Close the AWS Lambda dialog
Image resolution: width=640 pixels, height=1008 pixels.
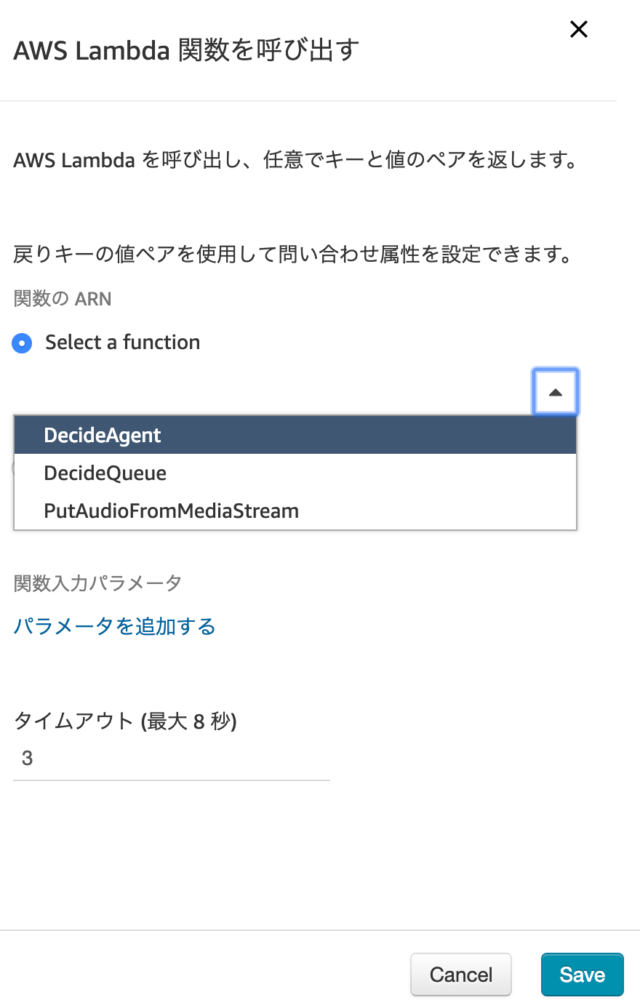[579, 29]
